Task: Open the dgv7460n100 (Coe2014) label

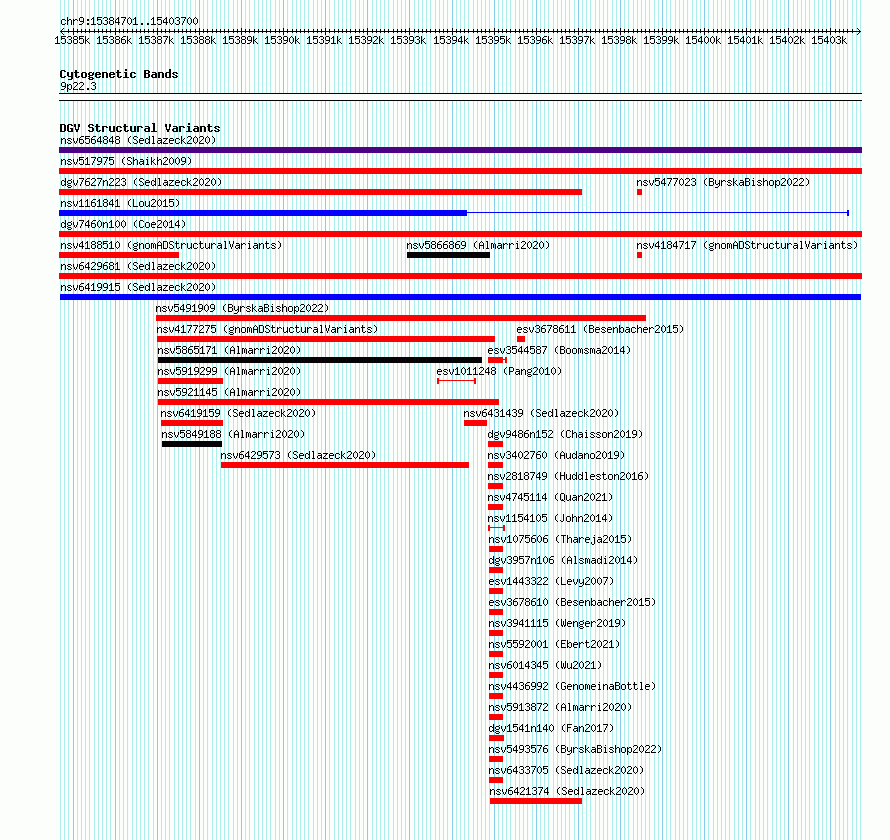Action: [x=123, y=224]
